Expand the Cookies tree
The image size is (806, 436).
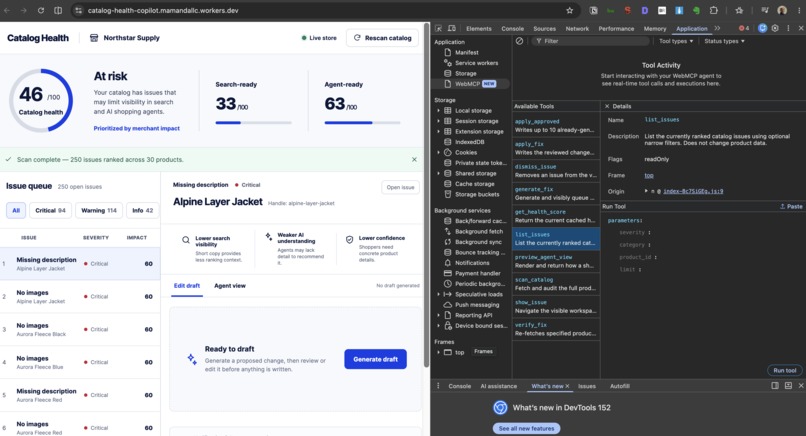438,152
